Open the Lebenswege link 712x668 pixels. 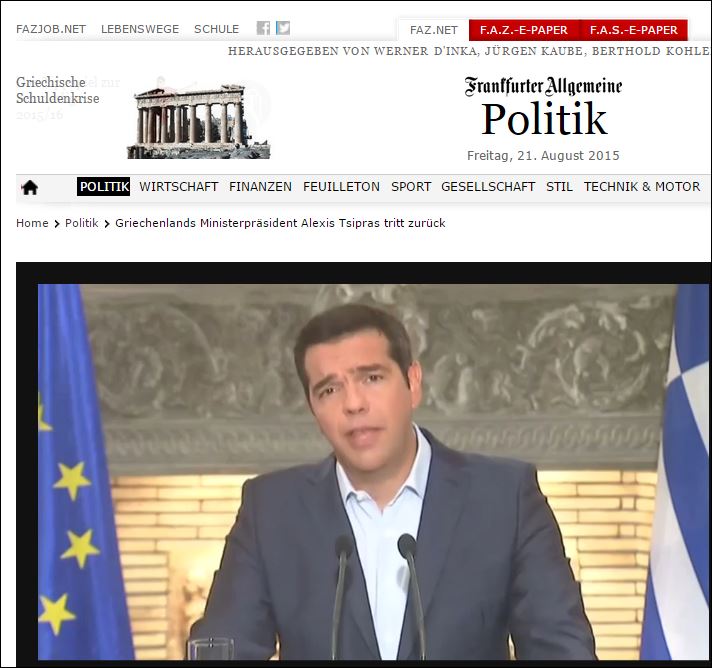coord(140,29)
